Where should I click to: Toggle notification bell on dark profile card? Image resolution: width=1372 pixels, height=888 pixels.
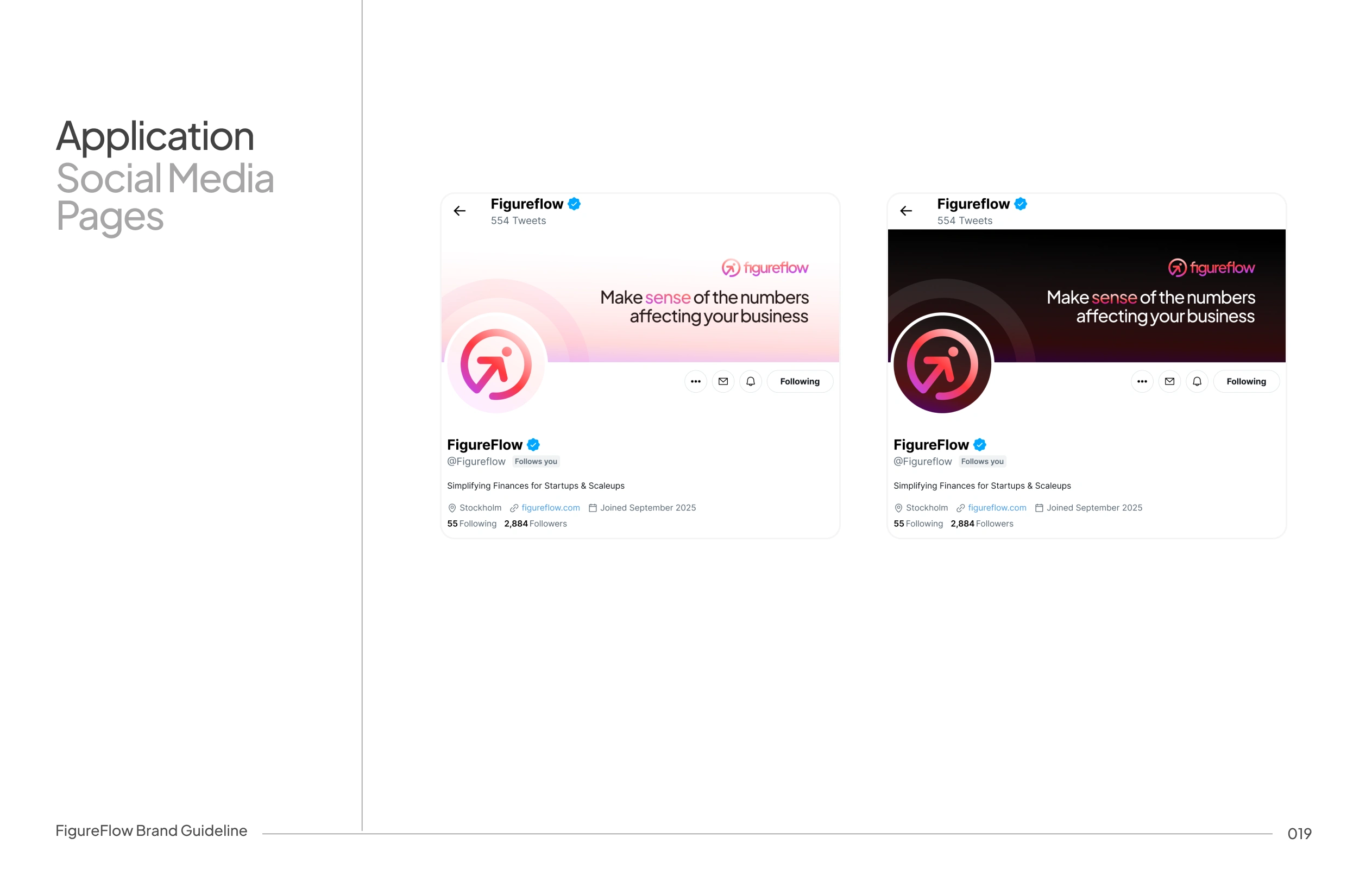(1197, 382)
